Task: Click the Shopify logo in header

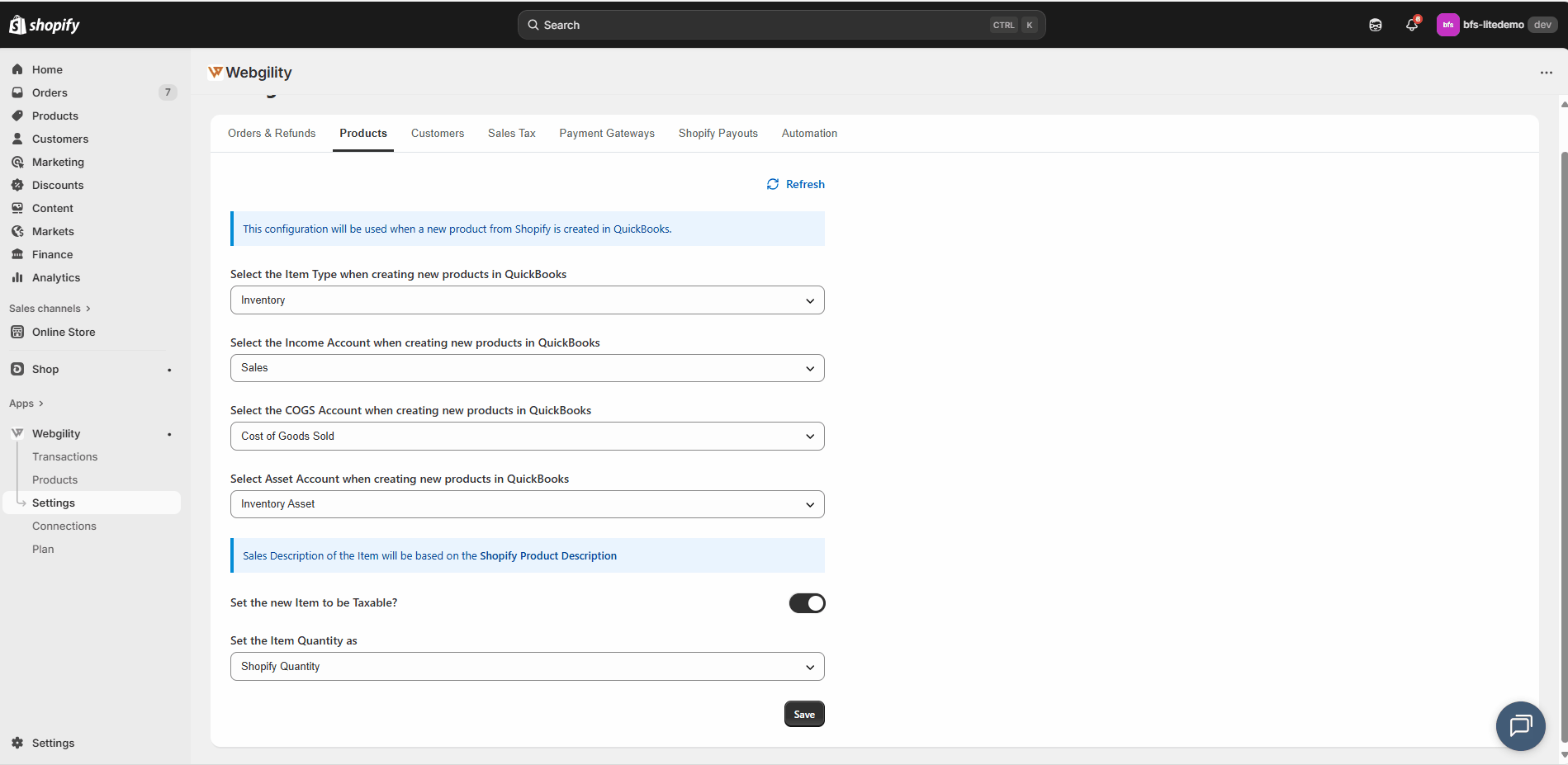Action: (x=45, y=25)
